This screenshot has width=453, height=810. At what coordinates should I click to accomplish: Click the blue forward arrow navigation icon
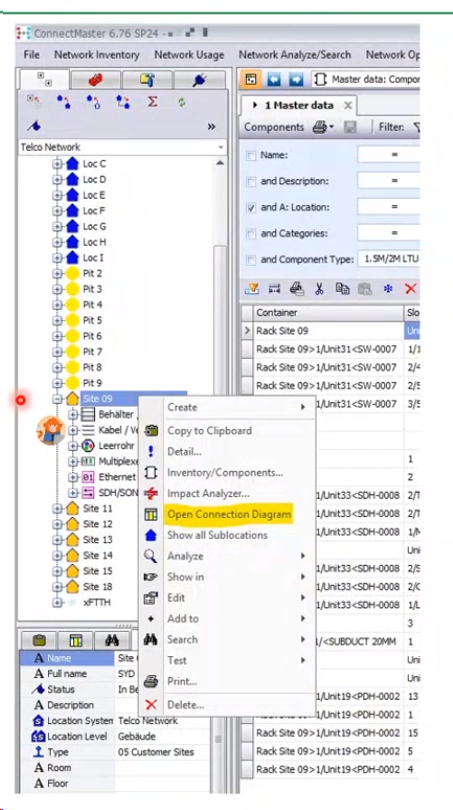tap(296, 80)
